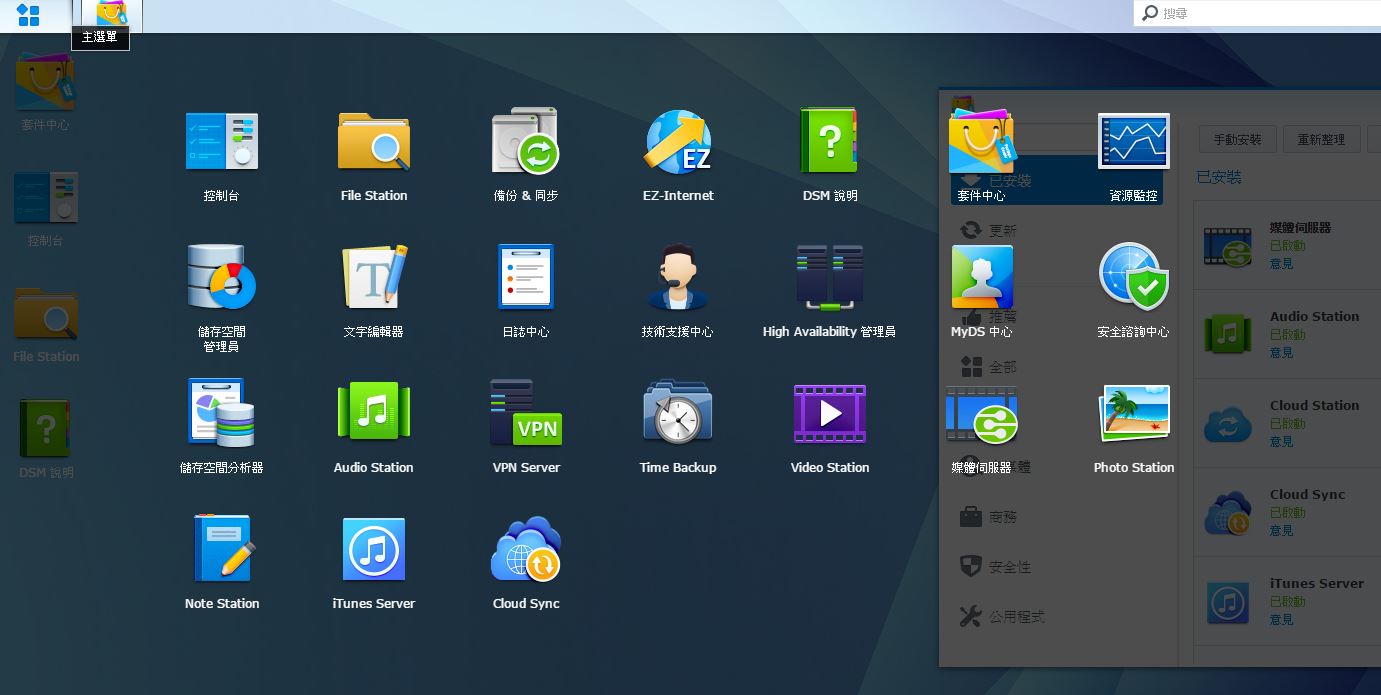Click the 主選單 main menu taskbar button

coord(29,15)
